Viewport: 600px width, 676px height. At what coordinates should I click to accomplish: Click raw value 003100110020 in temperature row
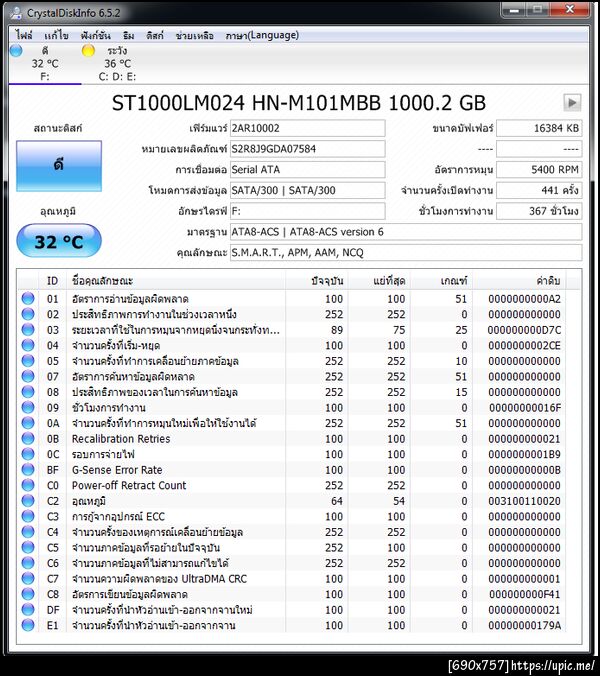coord(524,501)
